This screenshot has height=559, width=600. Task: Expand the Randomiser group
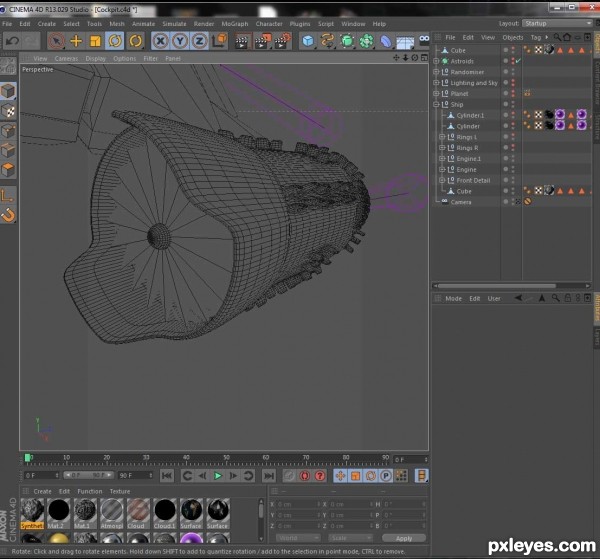436,72
